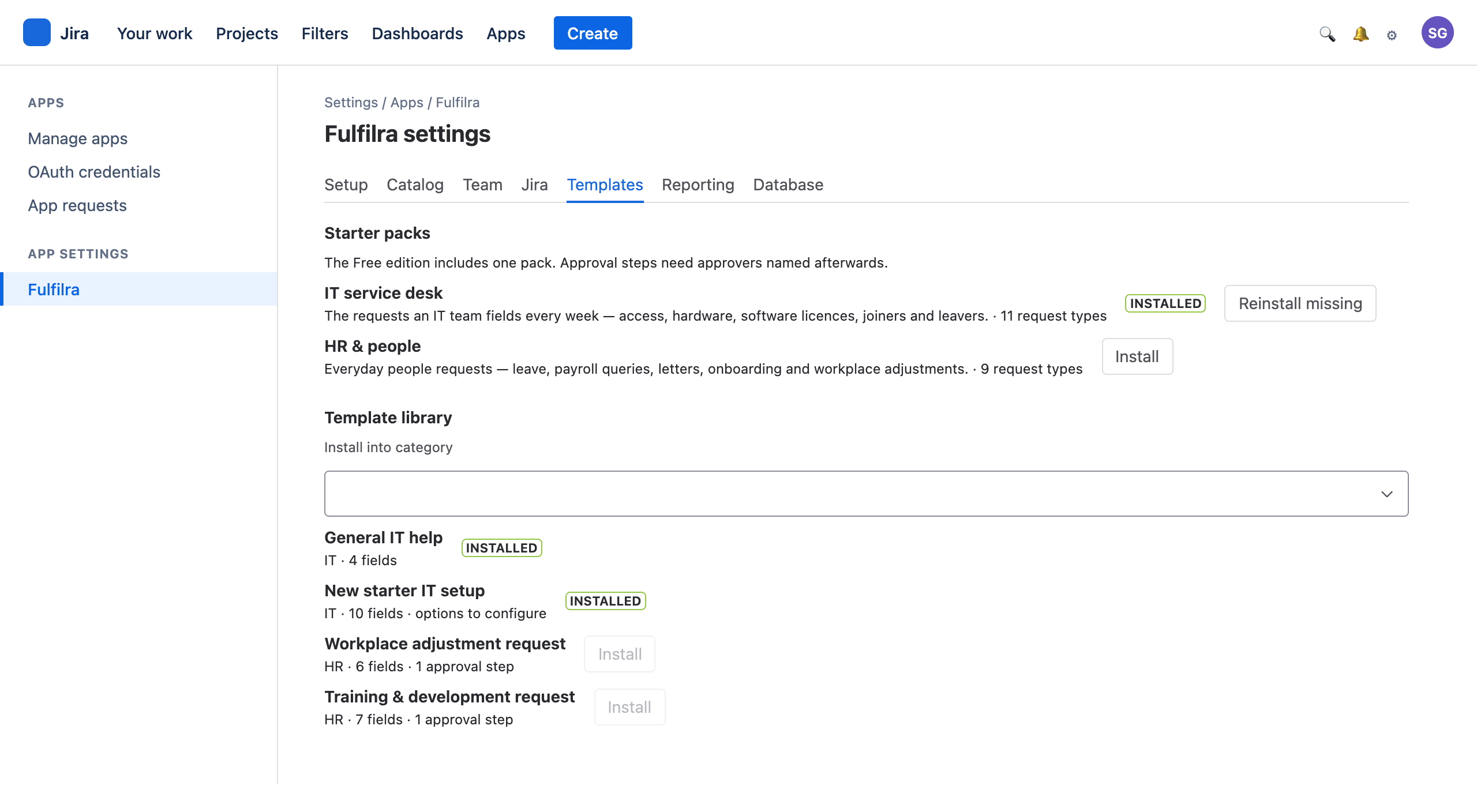The image size is (1477, 812).
Task: Click the dropdown chevron arrow
Action: 1386,494
